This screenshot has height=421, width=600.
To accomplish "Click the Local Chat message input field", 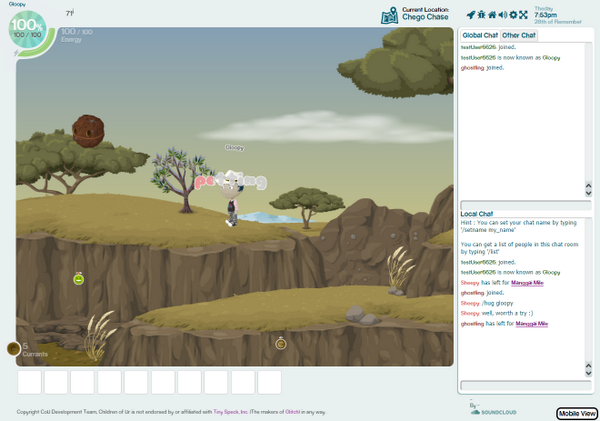I will 526,385.
